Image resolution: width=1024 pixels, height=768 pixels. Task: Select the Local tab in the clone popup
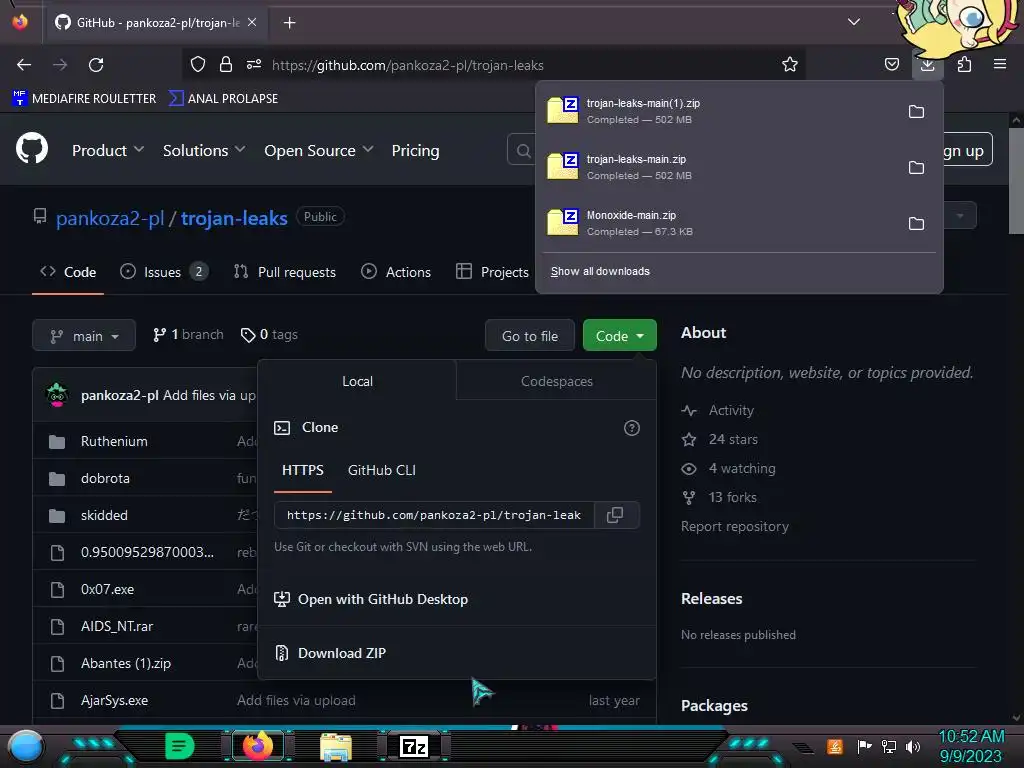point(357,381)
